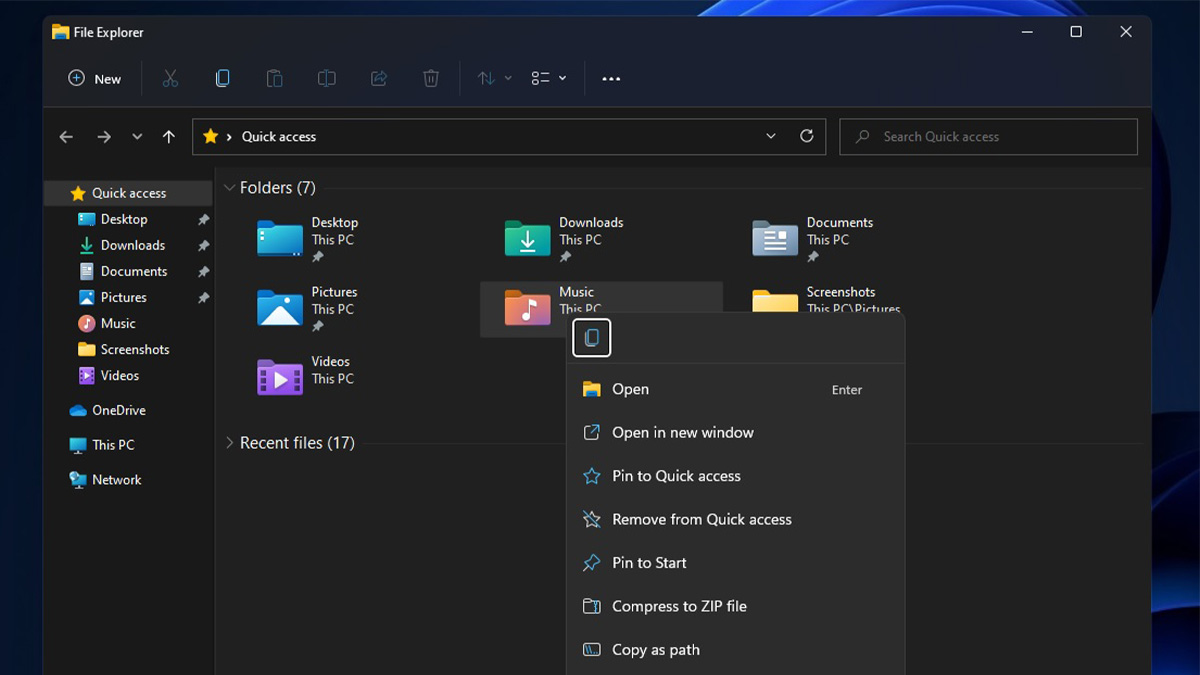This screenshot has height=675, width=1200.
Task: Expand the Recent files (17) section
Action: [x=231, y=442]
